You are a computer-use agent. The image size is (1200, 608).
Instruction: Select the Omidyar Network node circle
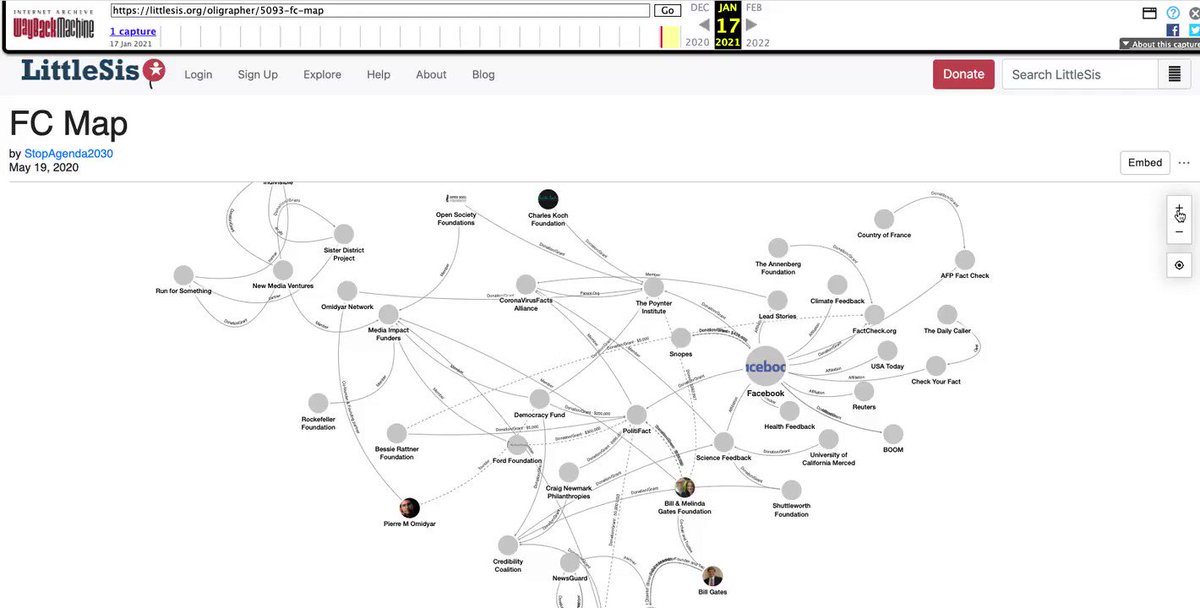[347, 290]
